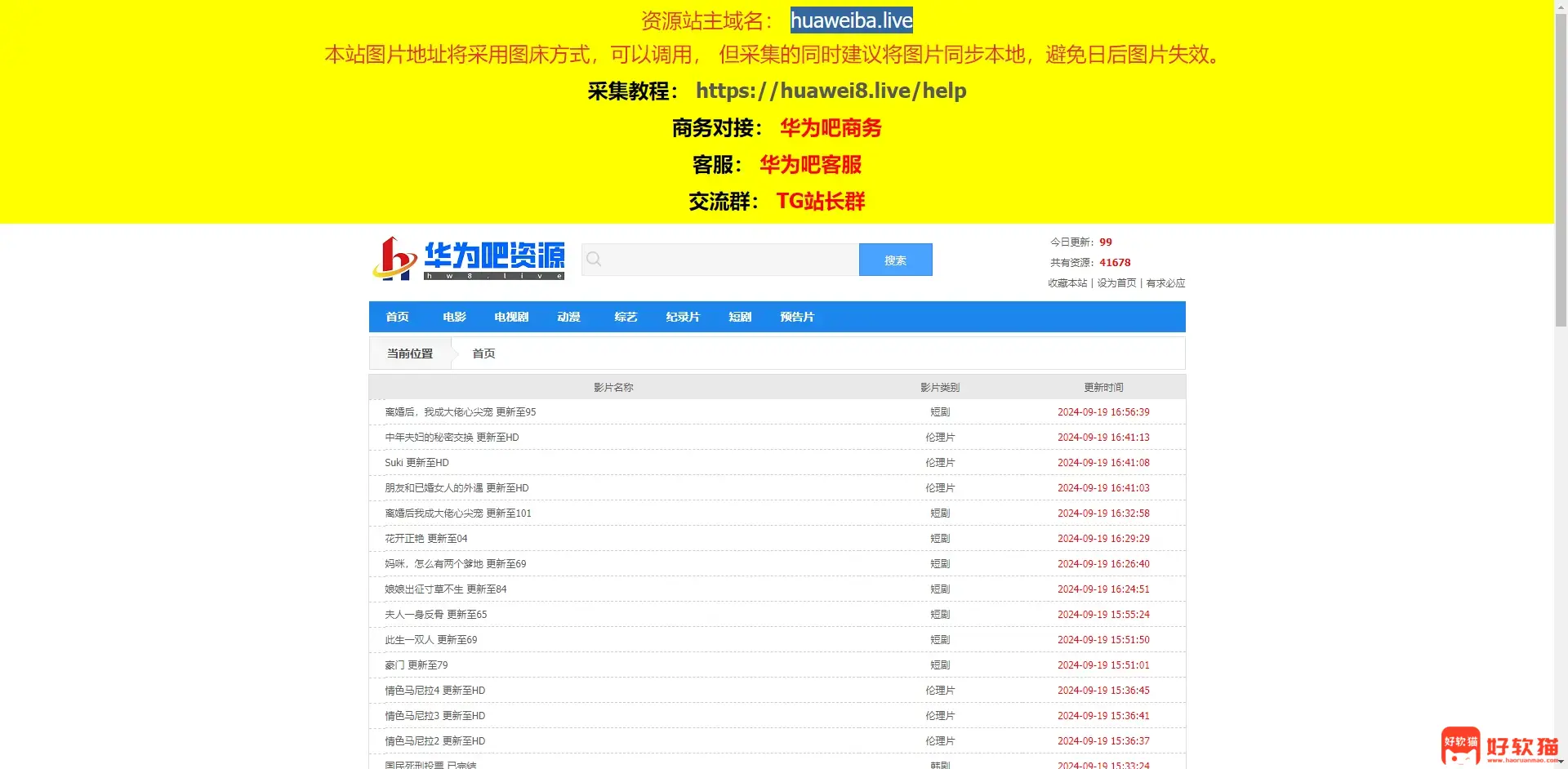The height and width of the screenshot is (769, 1568).
Task: Open the 电视剧 navigation tab
Action: click(x=511, y=317)
